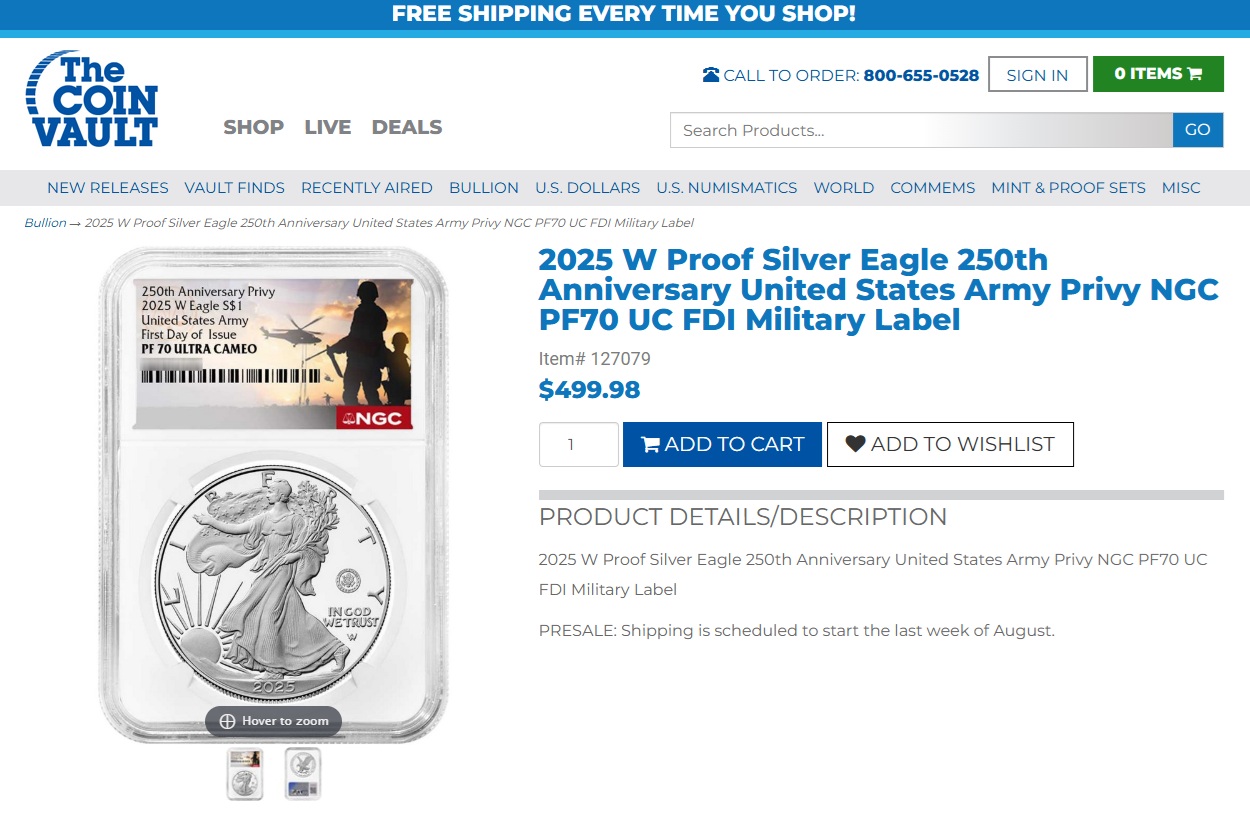This screenshot has height=813, width=1250.
Task: Go to the LIVE section
Action: 328,127
